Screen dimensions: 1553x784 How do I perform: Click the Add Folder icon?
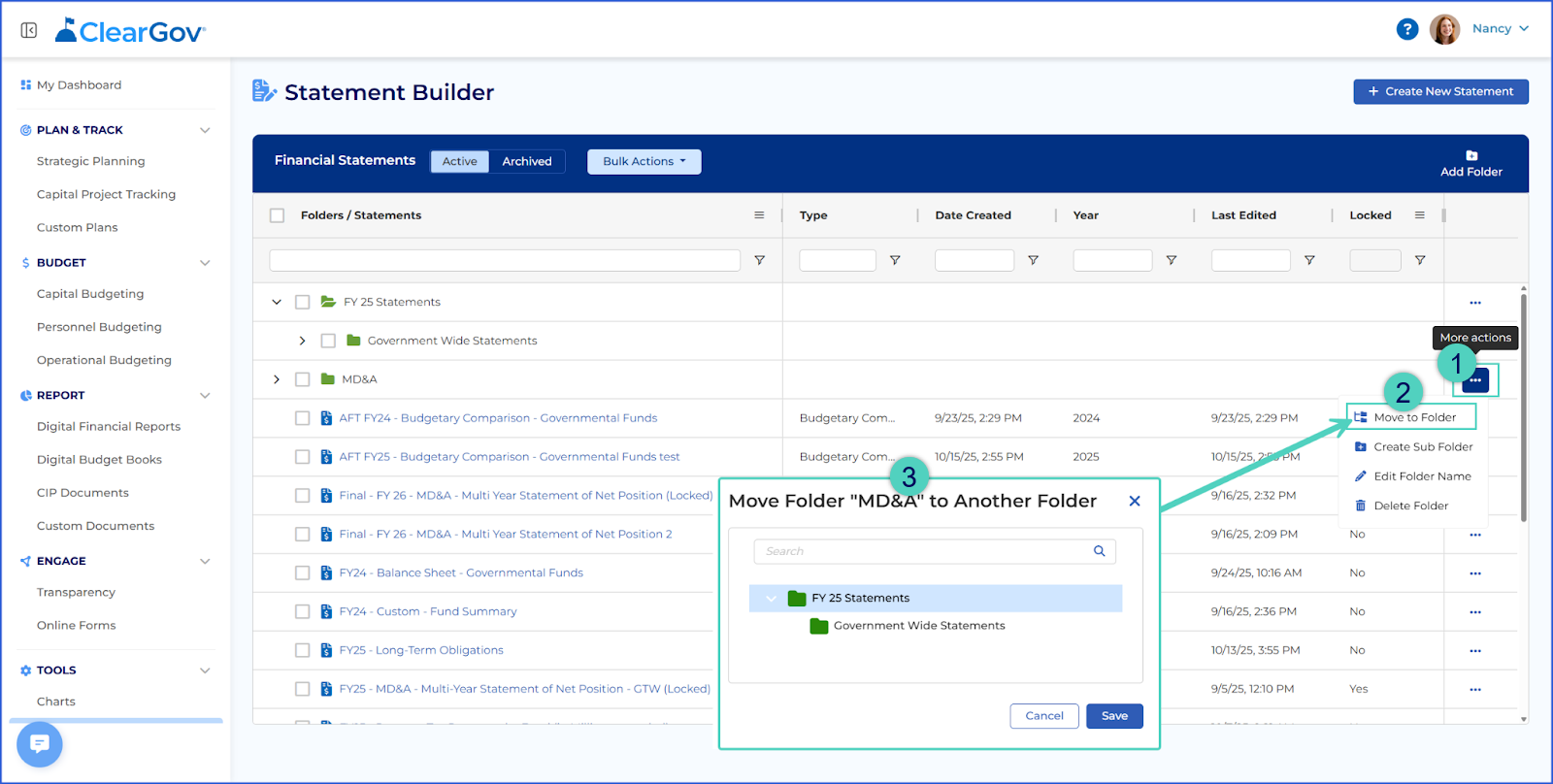(x=1471, y=155)
